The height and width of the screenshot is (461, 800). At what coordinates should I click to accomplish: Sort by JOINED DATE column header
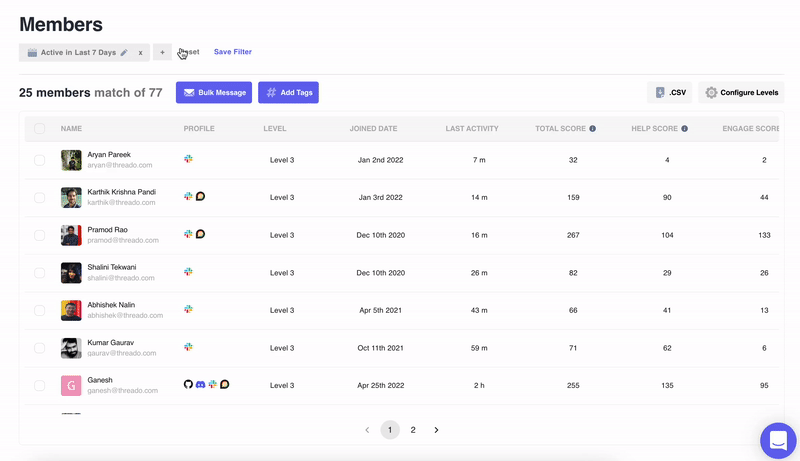coord(373,129)
